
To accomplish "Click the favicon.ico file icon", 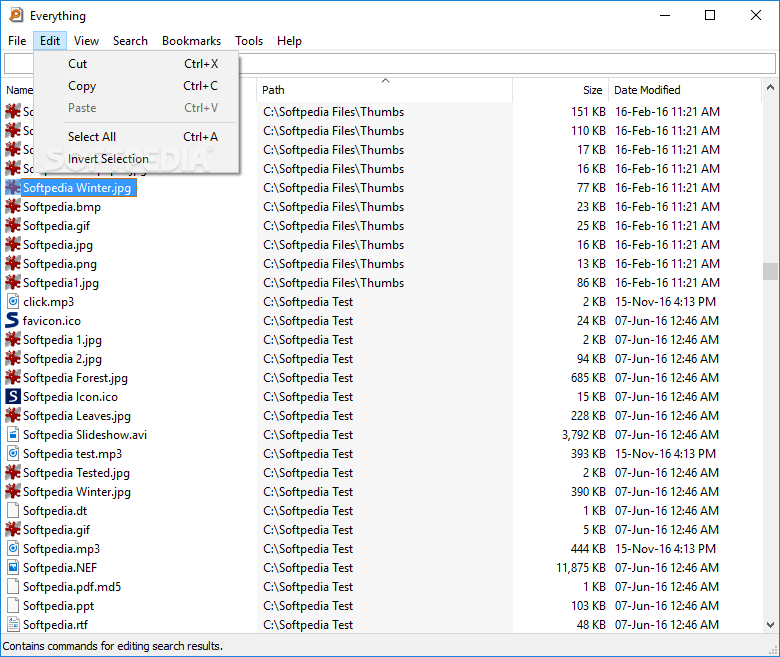I will (x=12, y=321).
